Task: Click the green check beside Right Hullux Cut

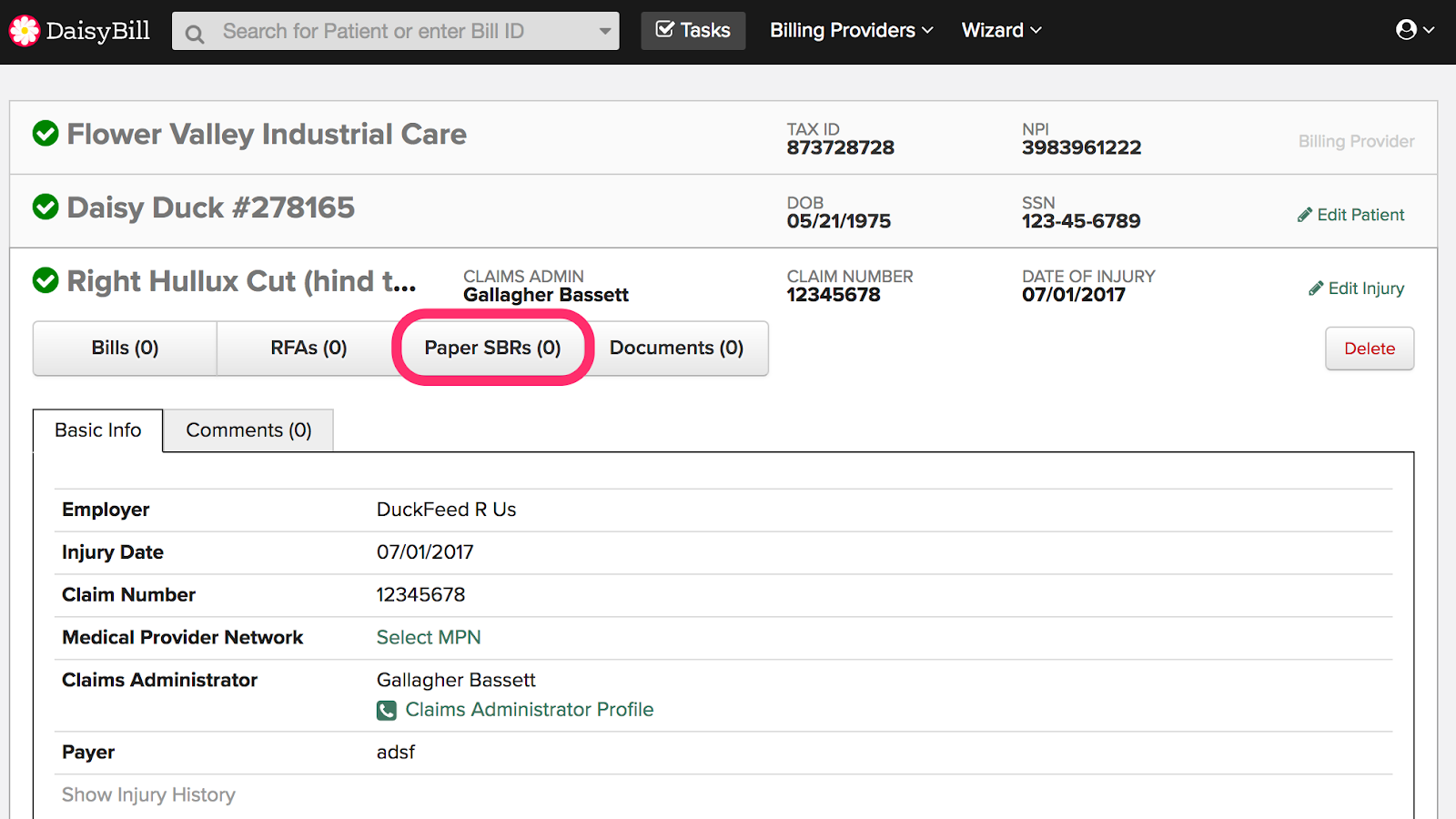Action: (x=45, y=280)
